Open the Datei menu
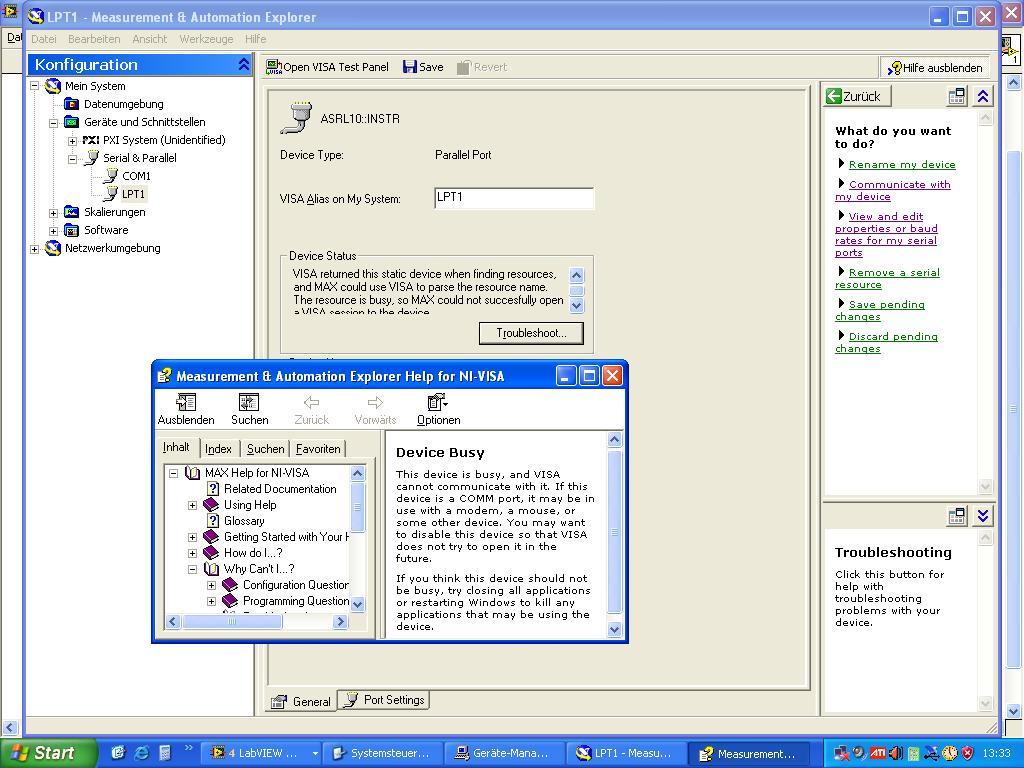The height and width of the screenshot is (768, 1024). pos(44,39)
